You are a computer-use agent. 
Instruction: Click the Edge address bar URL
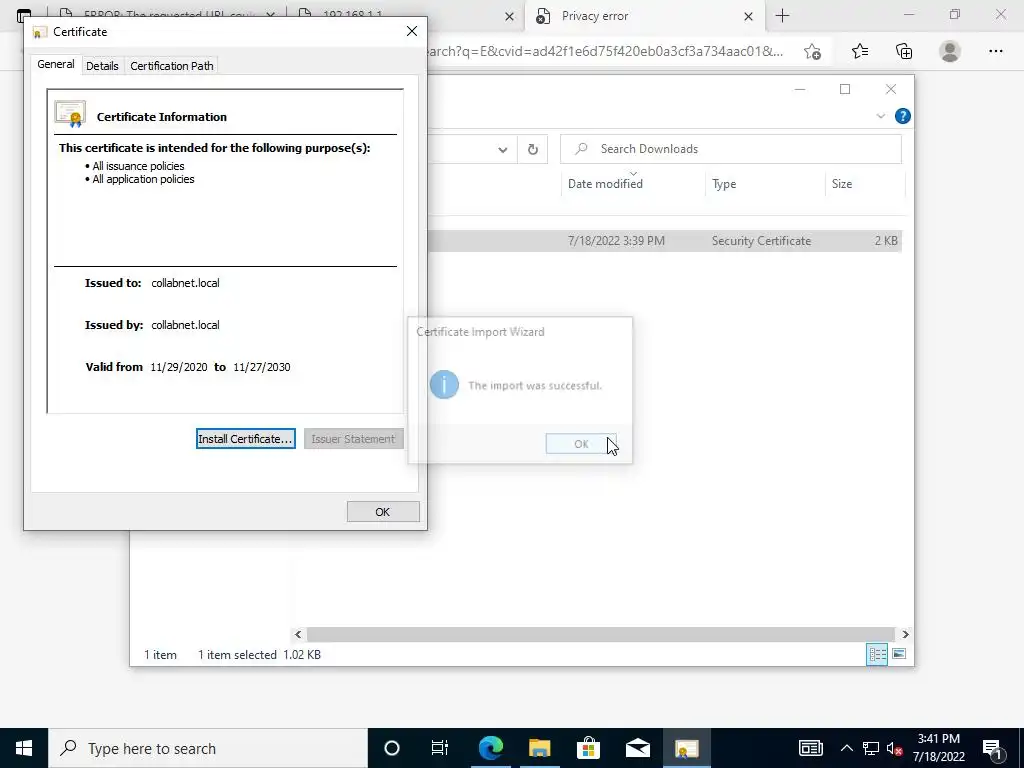point(604,52)
